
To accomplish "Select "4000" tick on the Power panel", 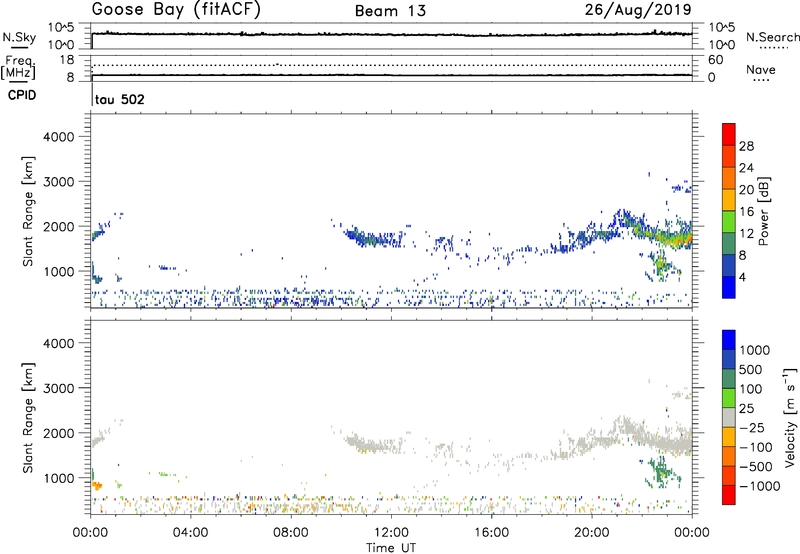I will point(59,137).
